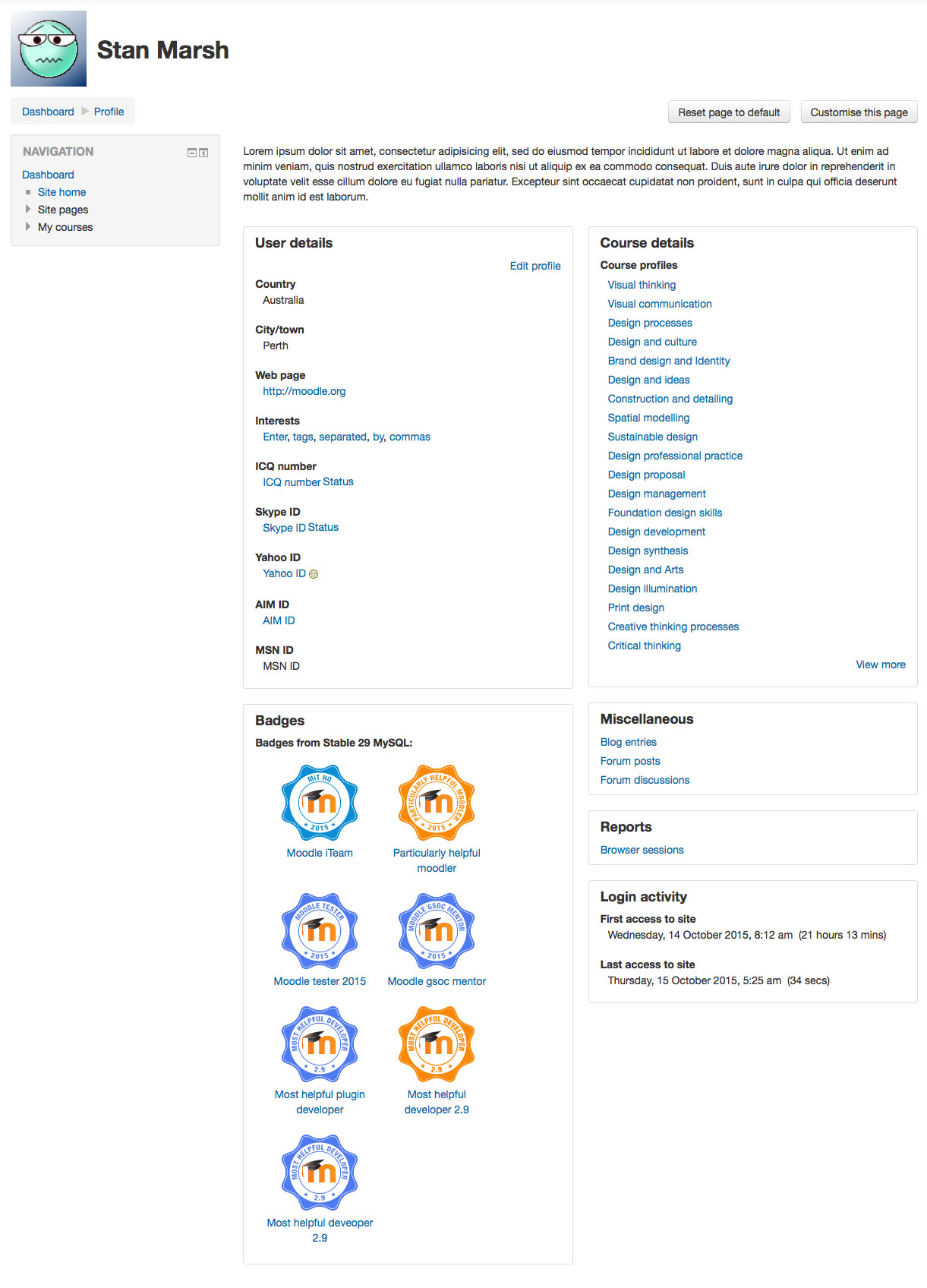Click the Moodle gsoc mentor name link
The width and height of the screenshot is (927, 1288).
437,981
